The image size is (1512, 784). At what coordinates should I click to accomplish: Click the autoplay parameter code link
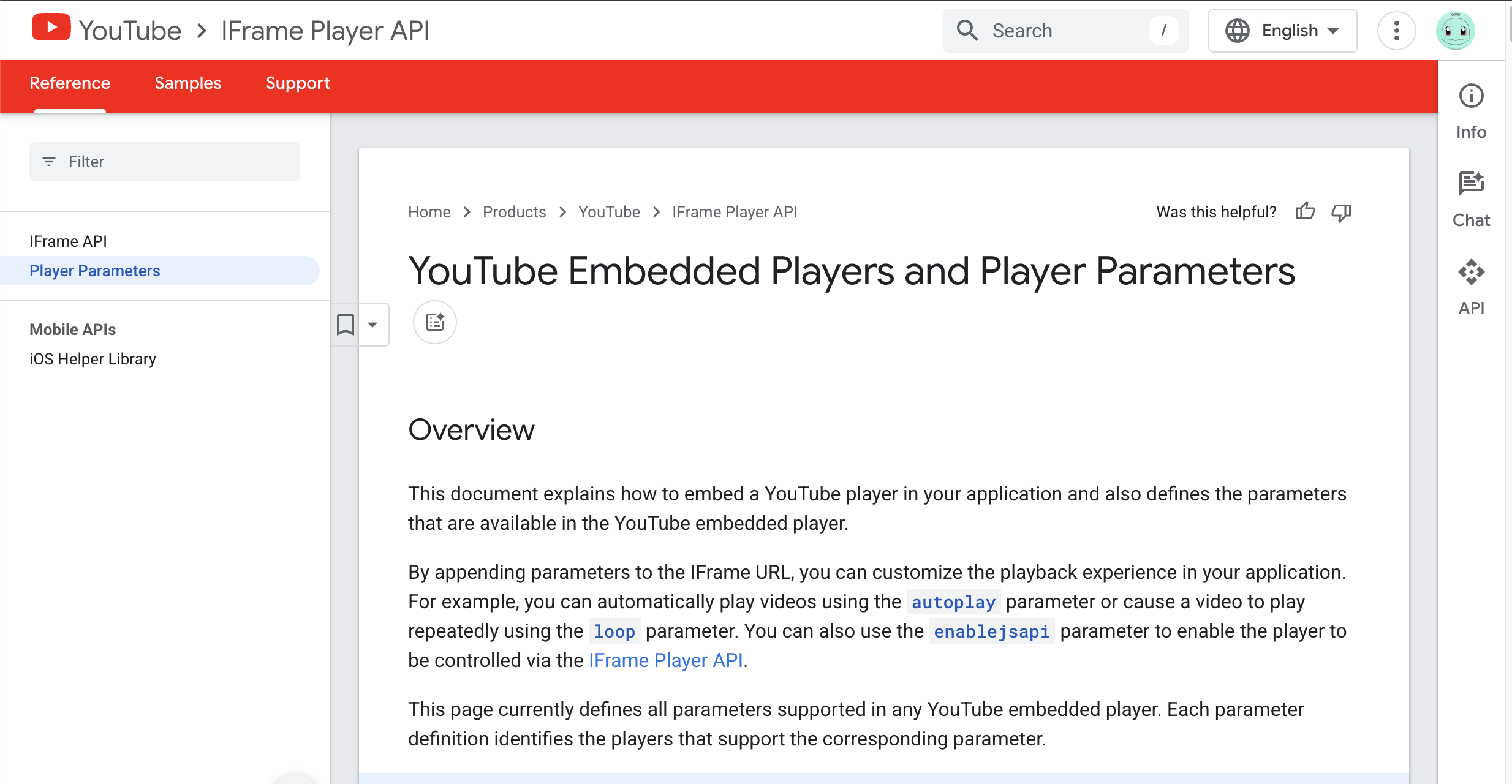tap(953, 602)
